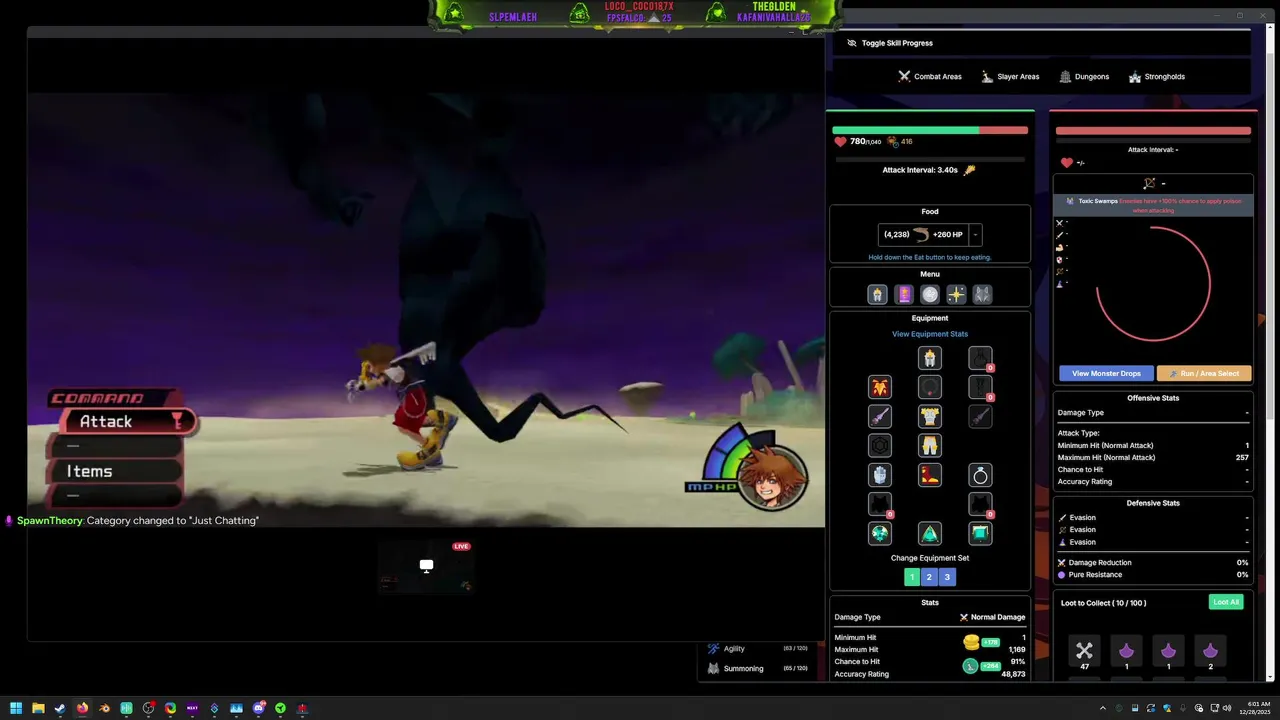Open the Dungeons menu
This screenshot has width=1280, height=720.
click(1084, 76)
